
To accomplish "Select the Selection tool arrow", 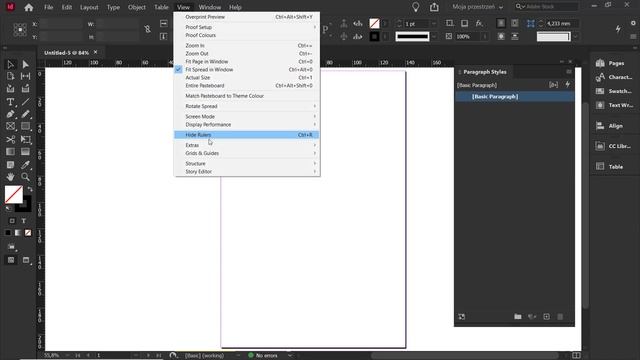I will tap(11, 64).
